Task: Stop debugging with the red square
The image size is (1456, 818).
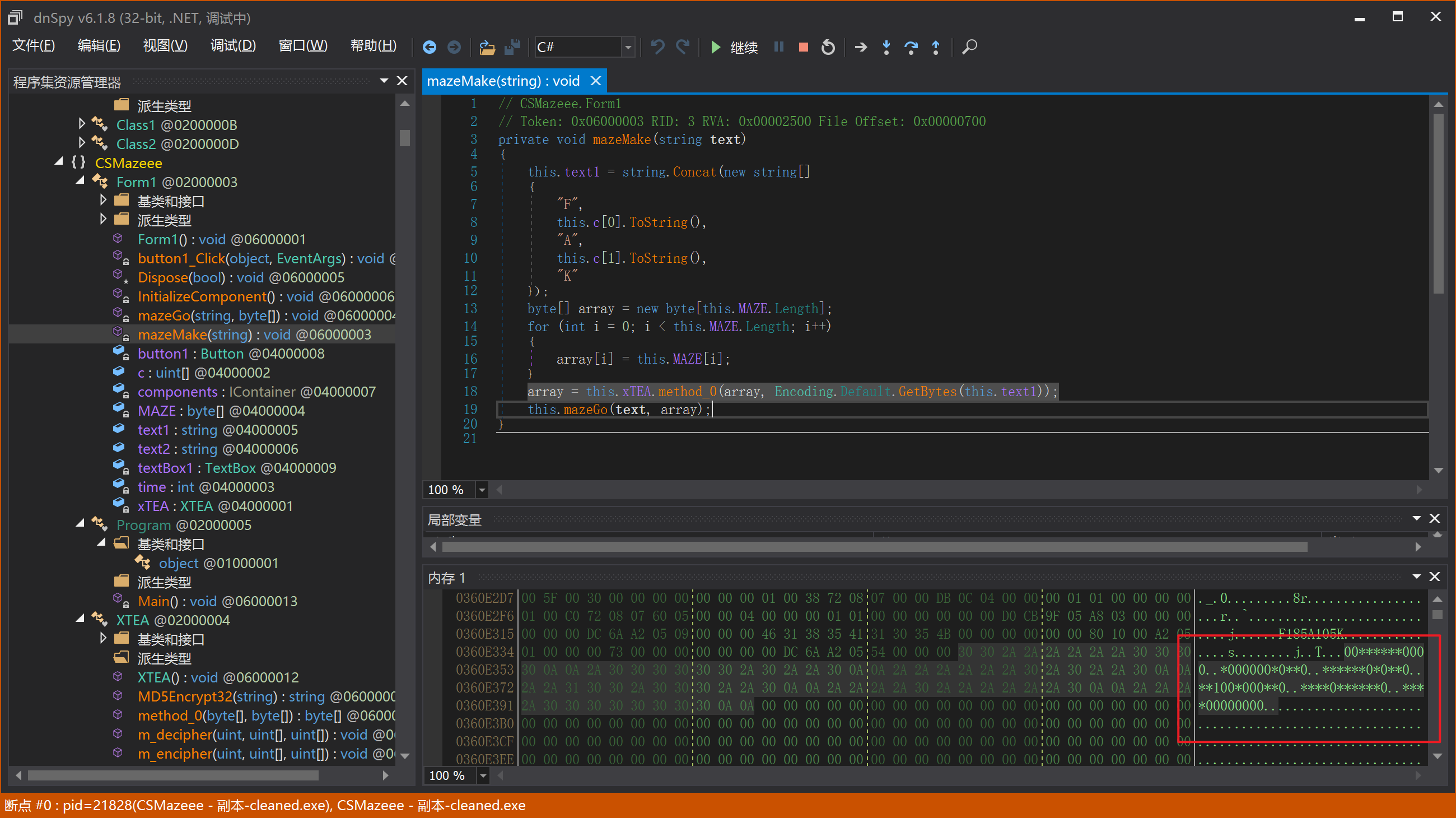Action: coord(803,47)
